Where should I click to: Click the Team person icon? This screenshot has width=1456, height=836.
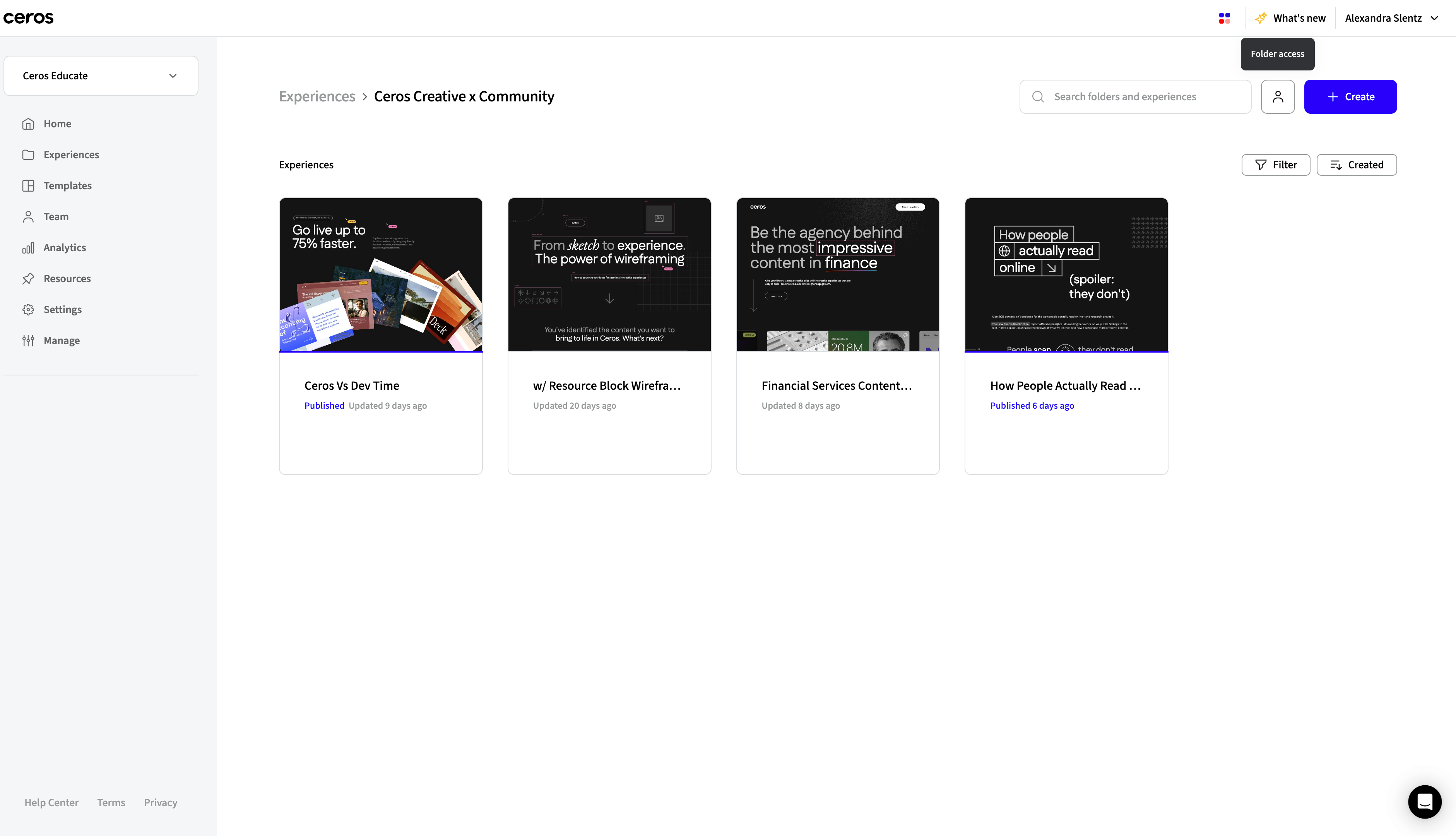(28, 217)
